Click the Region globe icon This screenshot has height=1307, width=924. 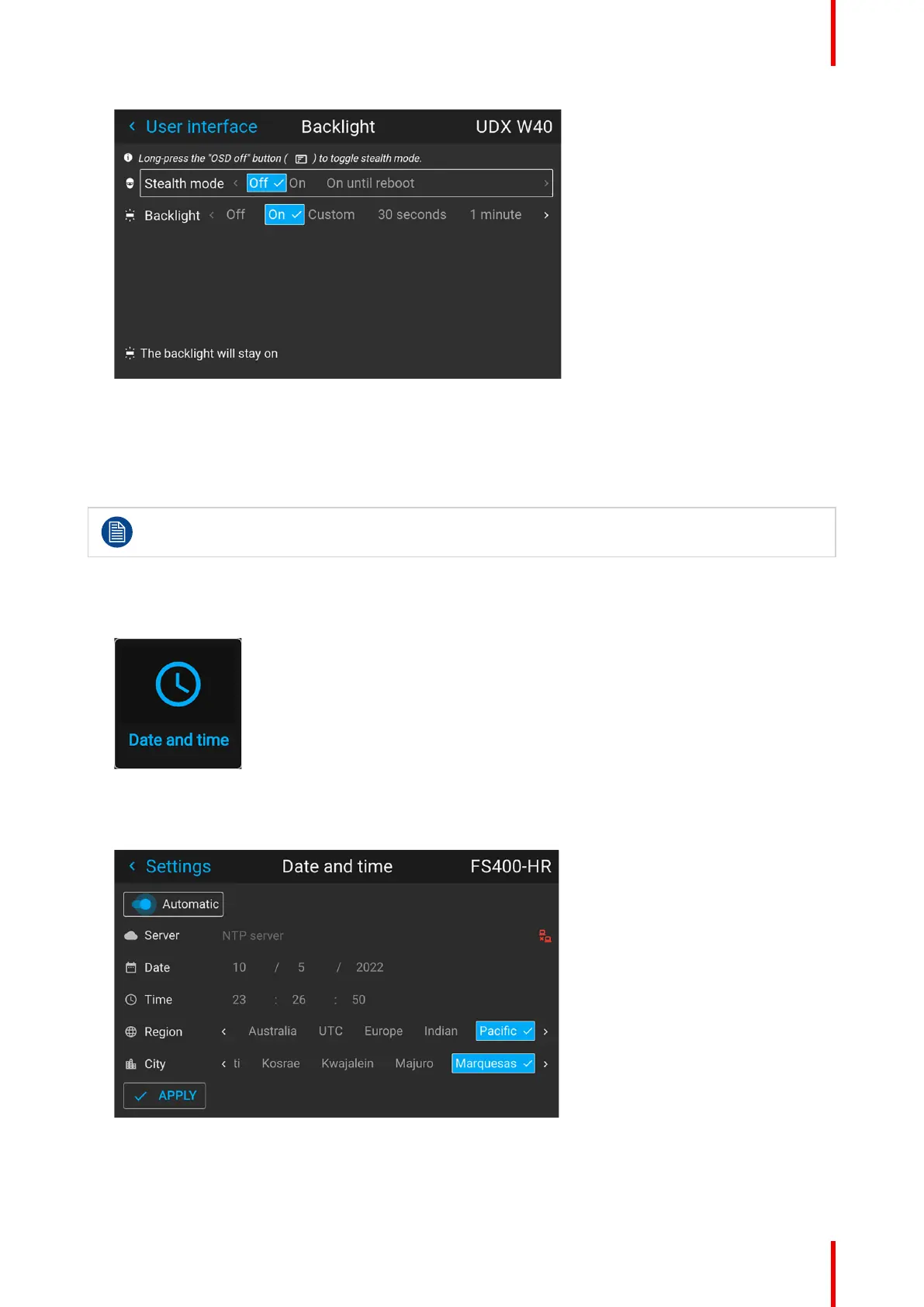pyautogui.click(x=131, y=1032)
